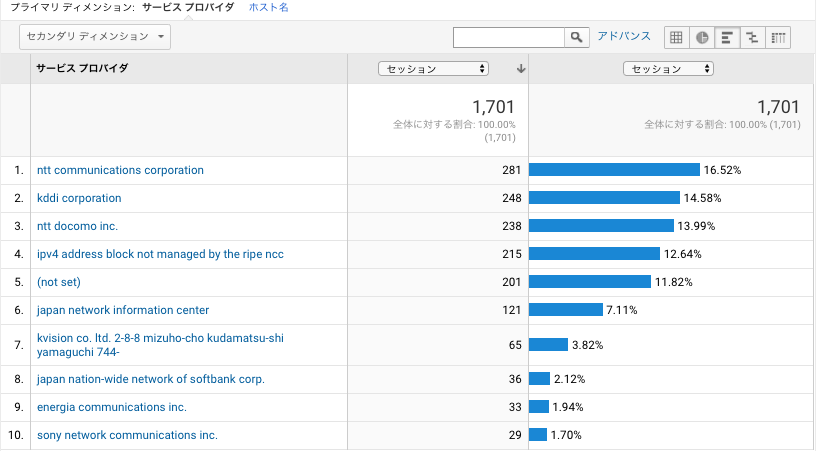Screen dimensions: 816x451
Task: Switch to pivot table view icon
Action: pos(778,37)
